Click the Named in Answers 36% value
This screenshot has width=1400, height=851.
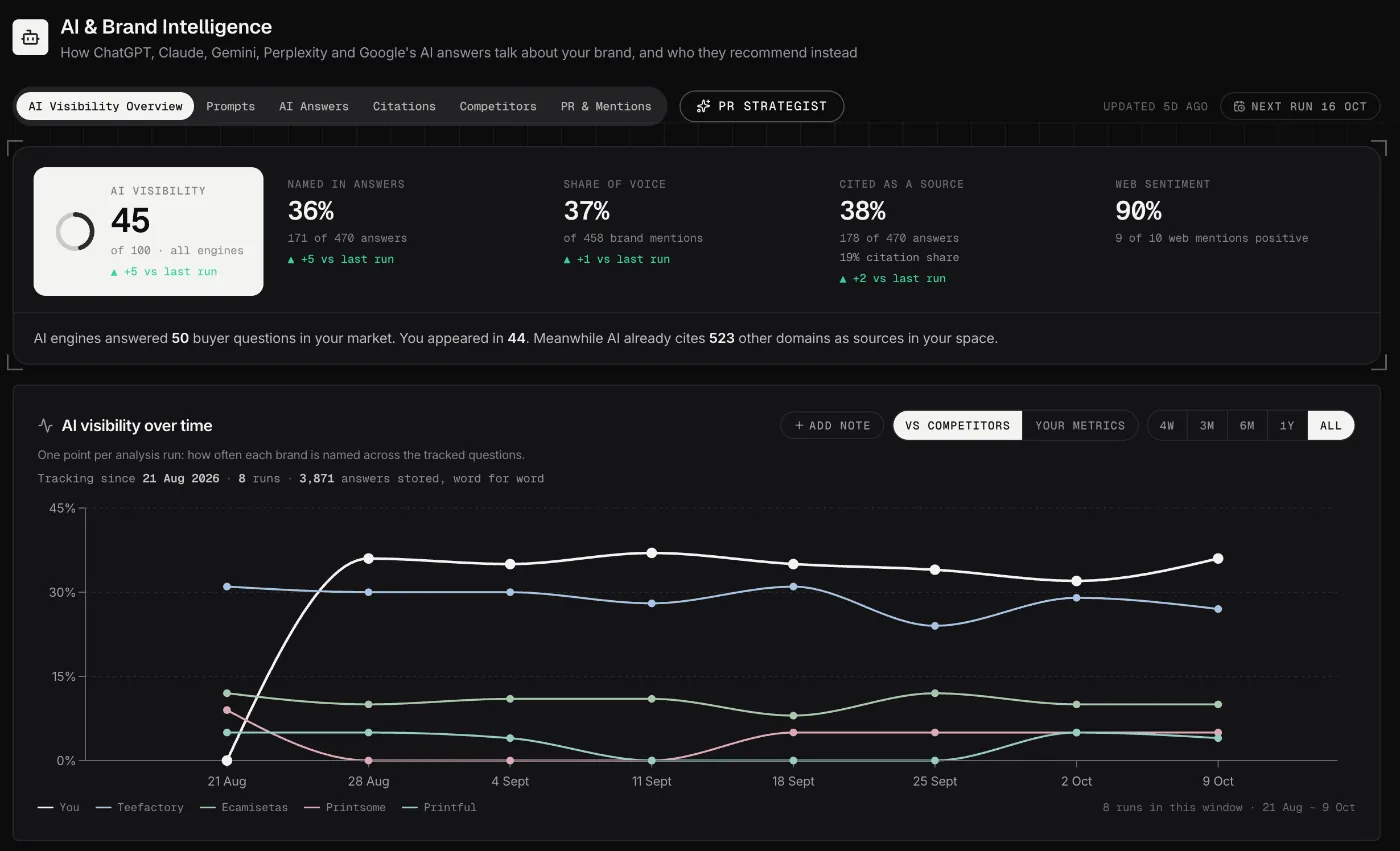311,211
